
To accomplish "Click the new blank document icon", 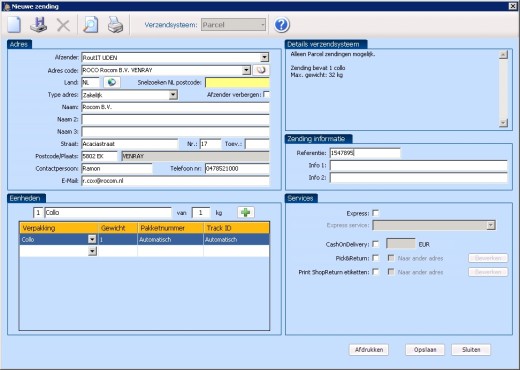I will pos(14,25).
